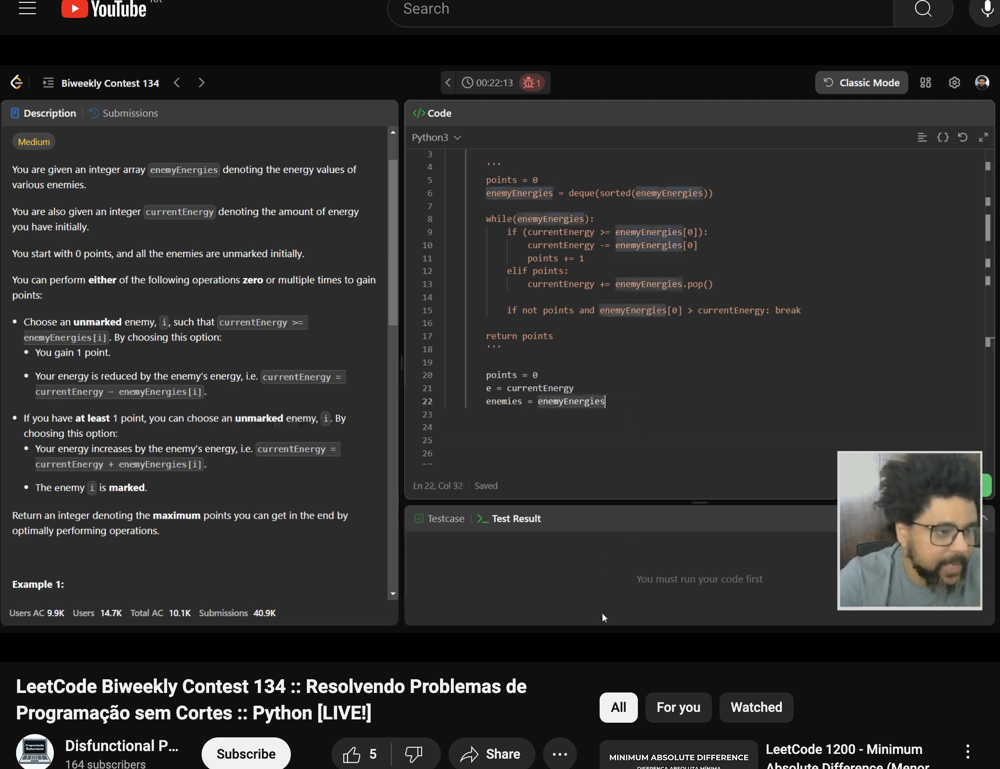Open the layout grid icon

pos(925,83)
